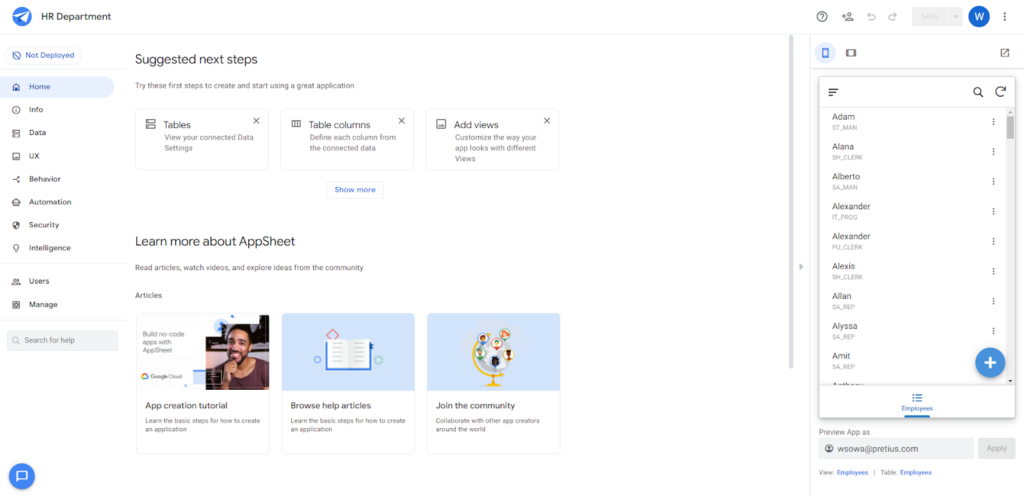The width and height of the screenshot is (1024, 496).
Task: Open the Browse help articles card
Action: (x=348, y=384)
